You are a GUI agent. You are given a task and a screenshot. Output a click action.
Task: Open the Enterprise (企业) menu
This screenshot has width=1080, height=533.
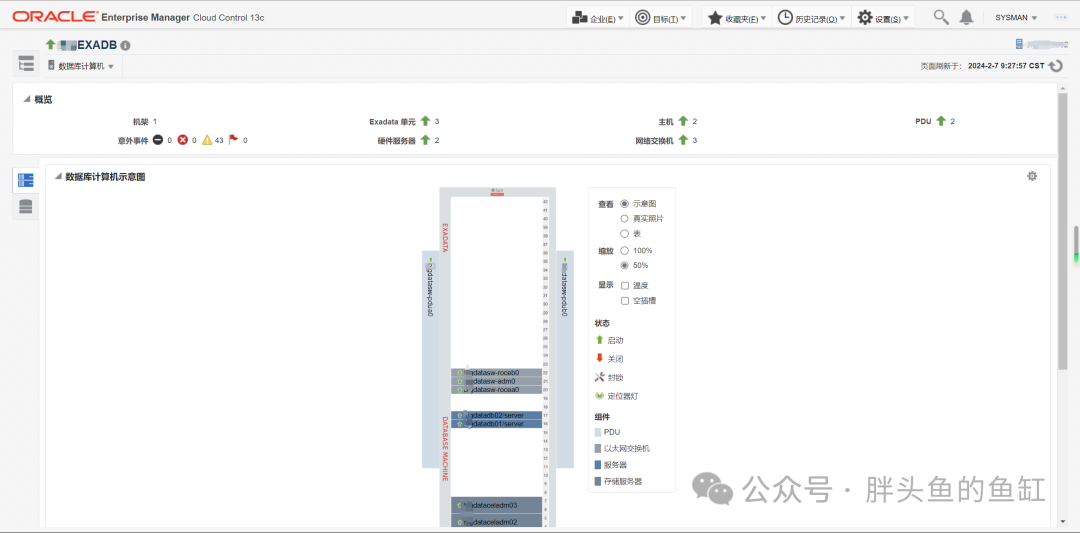pos(599,18)
